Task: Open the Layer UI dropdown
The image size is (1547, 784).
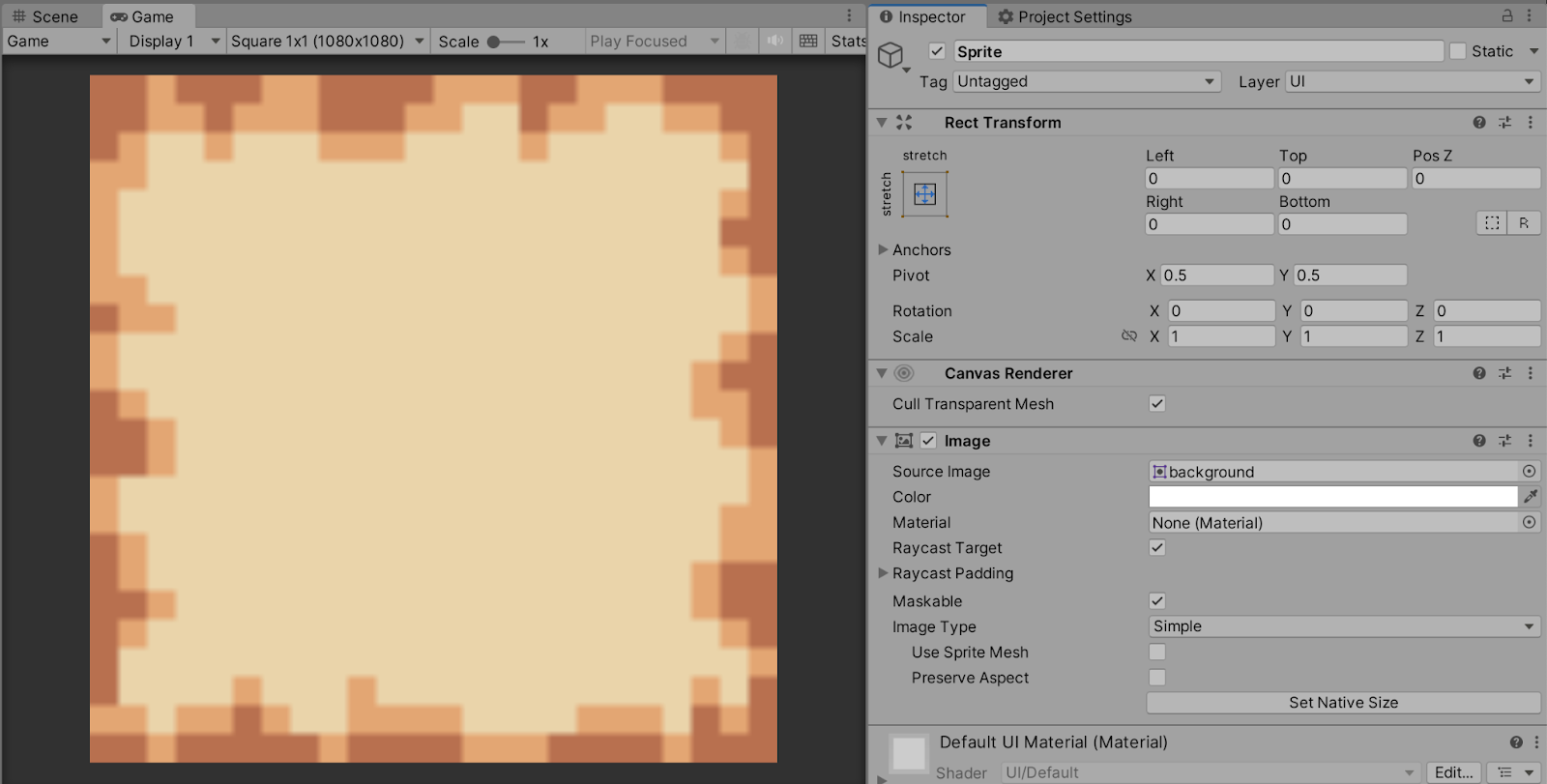Action: (1413, 81)
